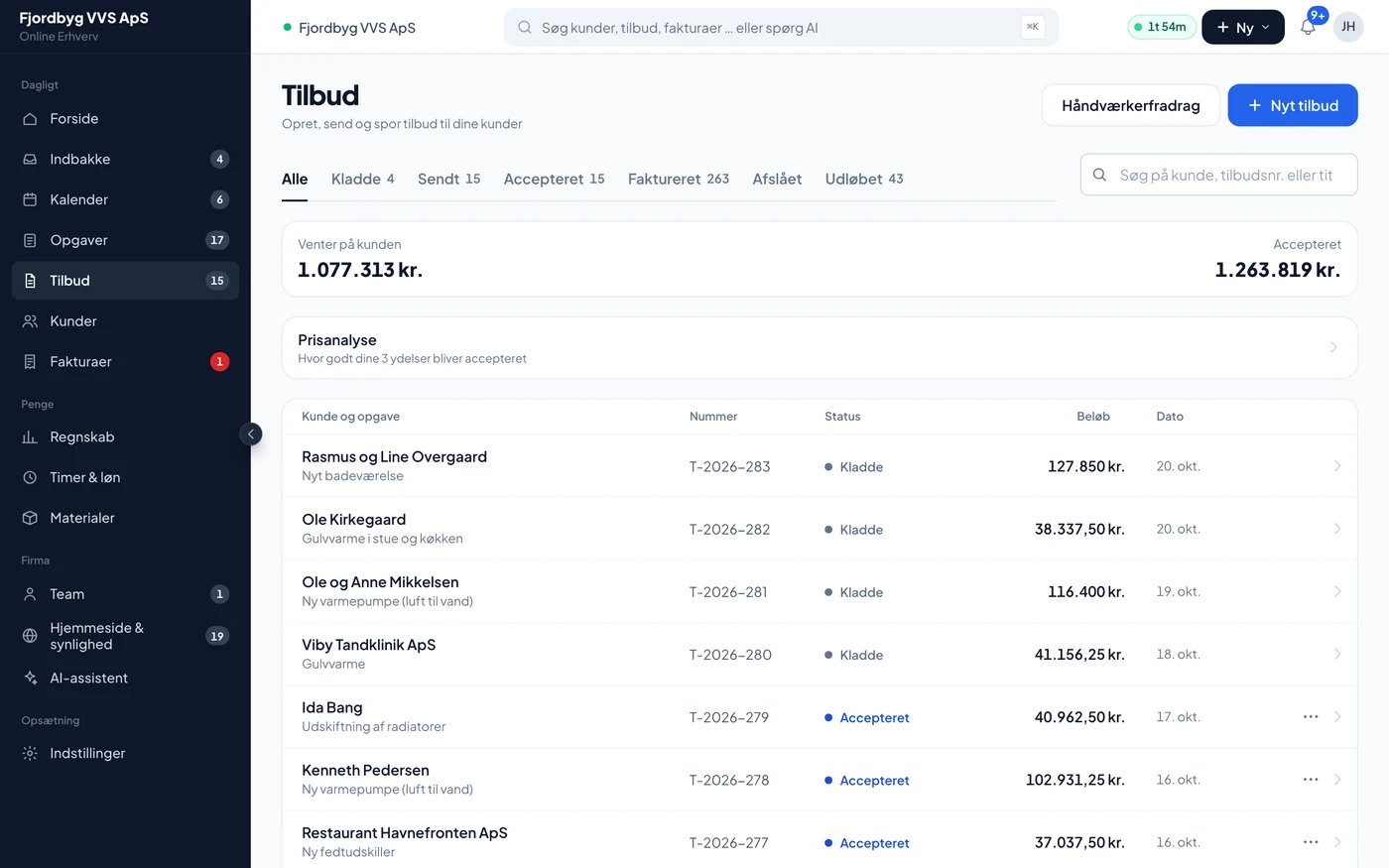Click the Opgaver tasks icon
Image resolution: width=1389 pixels, height=868 pixels.
click(30, 240)
